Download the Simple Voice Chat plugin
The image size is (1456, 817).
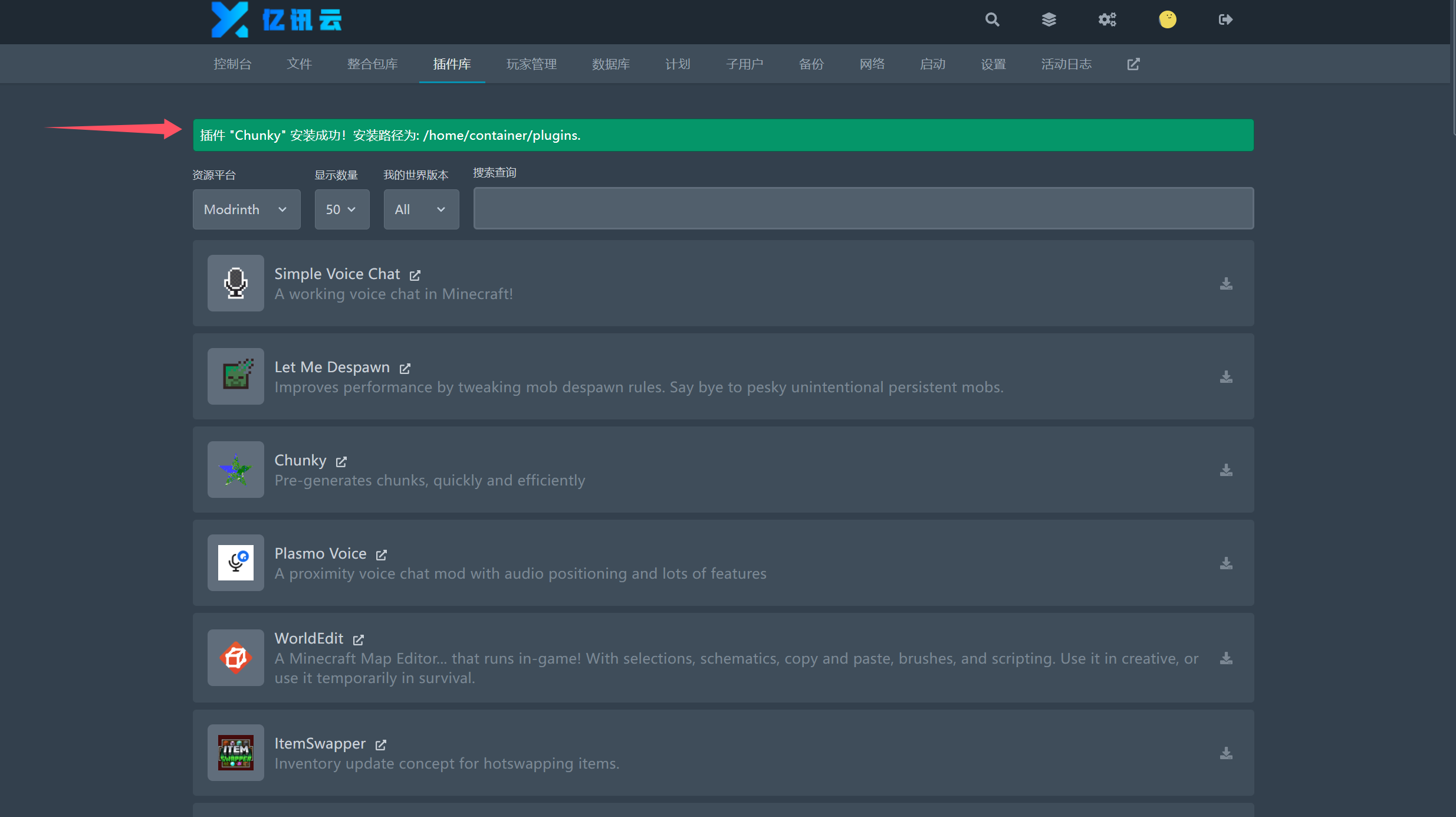pyautogui.click(x=1226, y=284)
